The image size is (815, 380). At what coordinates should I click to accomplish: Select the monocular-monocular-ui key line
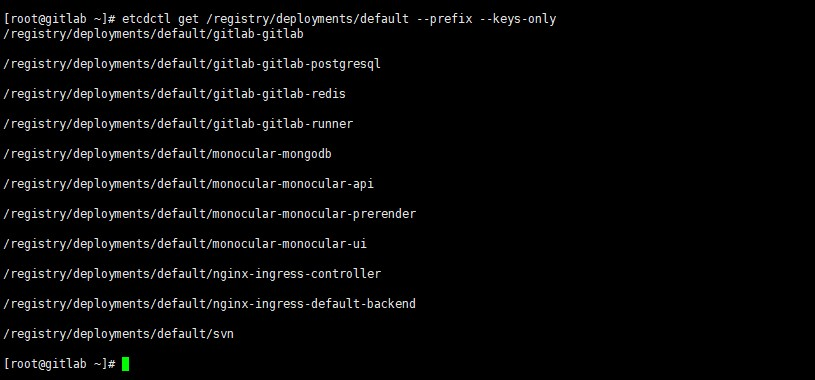click(185, 244)
